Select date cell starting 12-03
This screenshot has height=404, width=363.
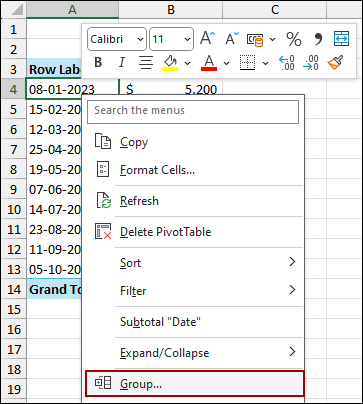[x=54, y=129]
